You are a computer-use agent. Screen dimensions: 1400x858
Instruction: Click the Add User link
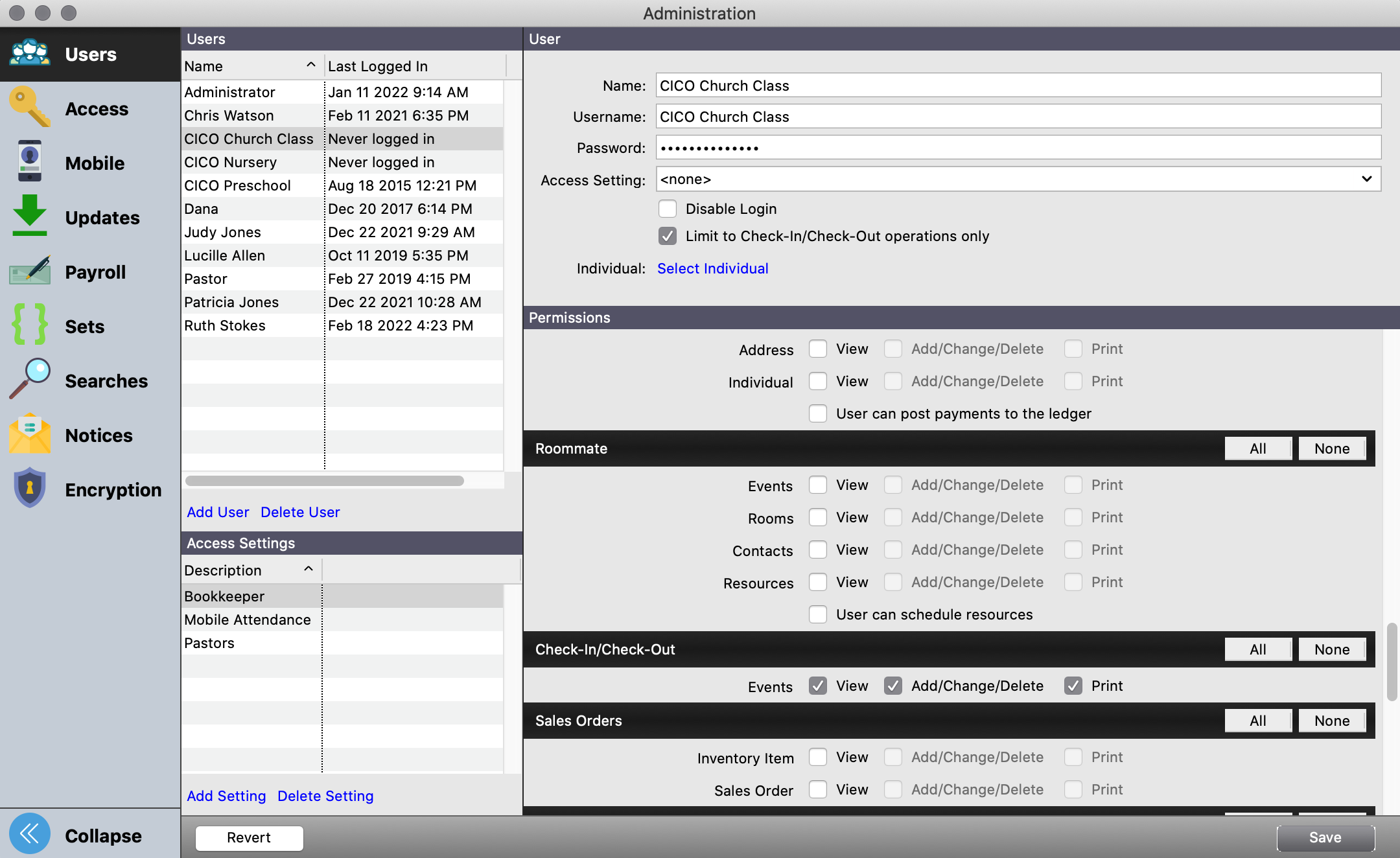pos(218,512)
